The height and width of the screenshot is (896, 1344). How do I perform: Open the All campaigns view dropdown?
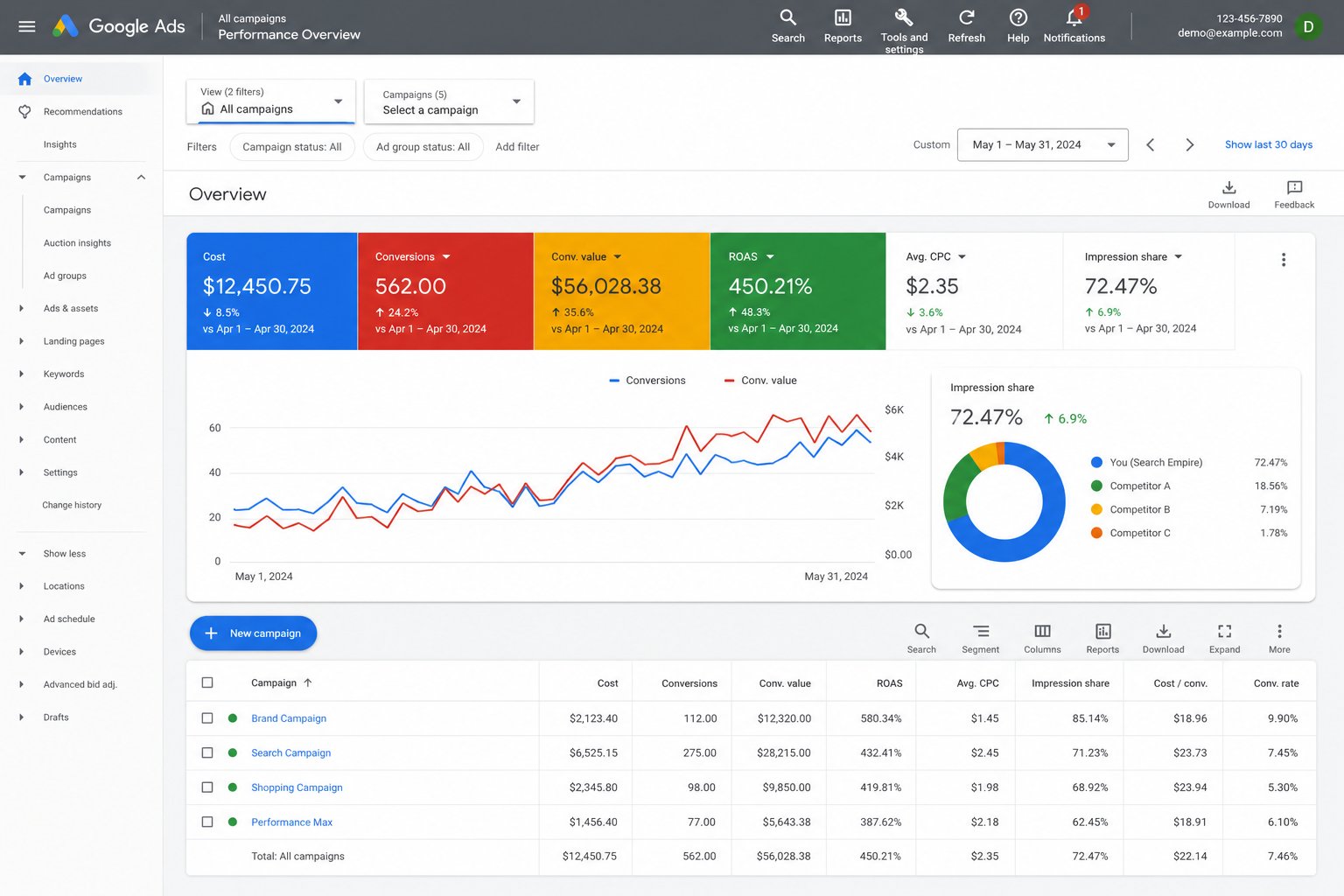tap(271, 101)
